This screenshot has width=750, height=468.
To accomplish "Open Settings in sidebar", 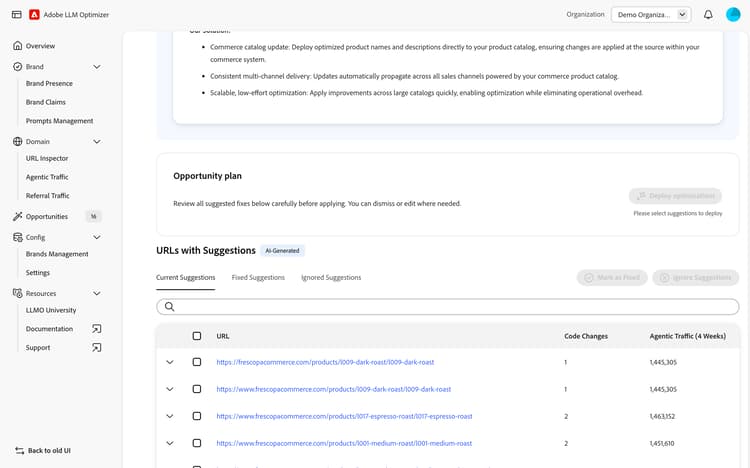I will tap(38, 272).
